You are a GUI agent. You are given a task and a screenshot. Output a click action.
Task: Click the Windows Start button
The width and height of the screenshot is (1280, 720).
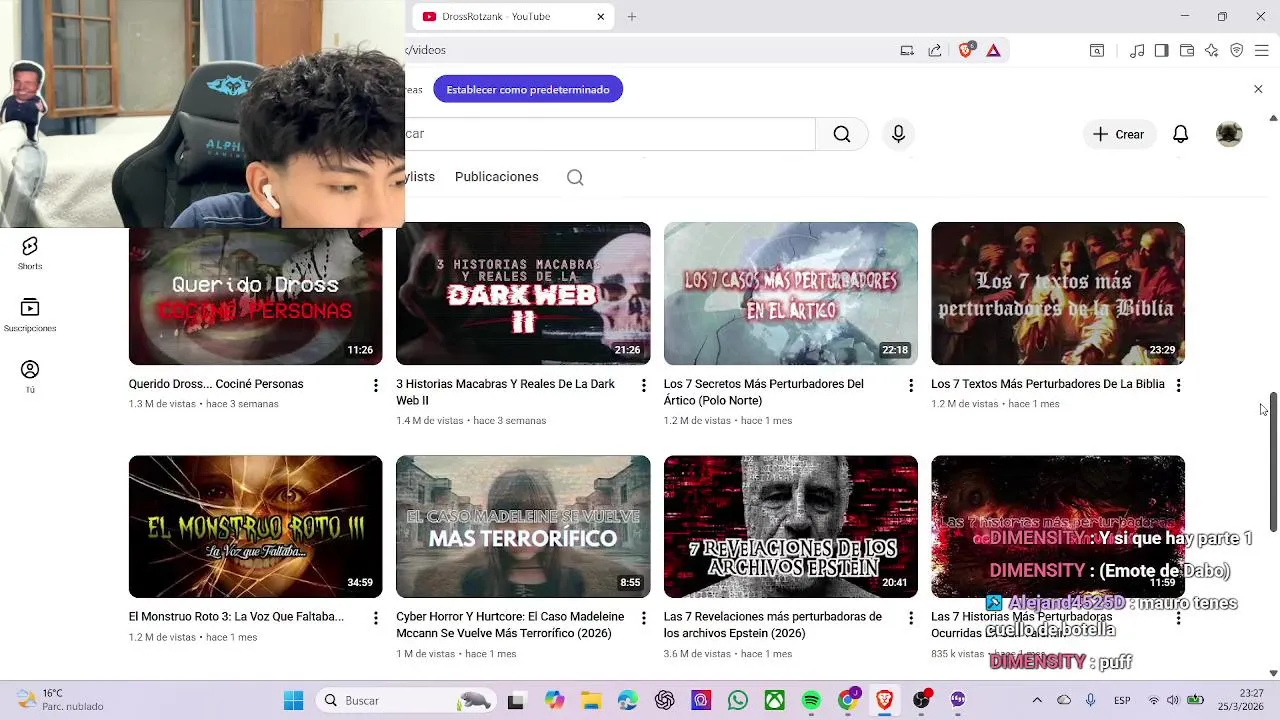coord(293,700)
